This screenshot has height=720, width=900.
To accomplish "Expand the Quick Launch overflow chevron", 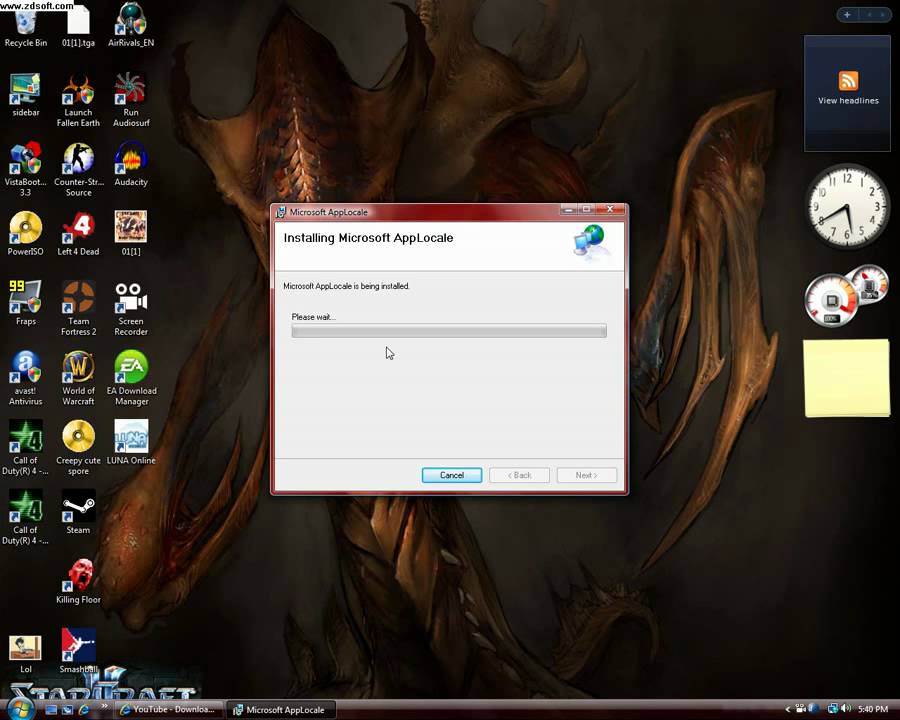I will click(x=104, y=706).
